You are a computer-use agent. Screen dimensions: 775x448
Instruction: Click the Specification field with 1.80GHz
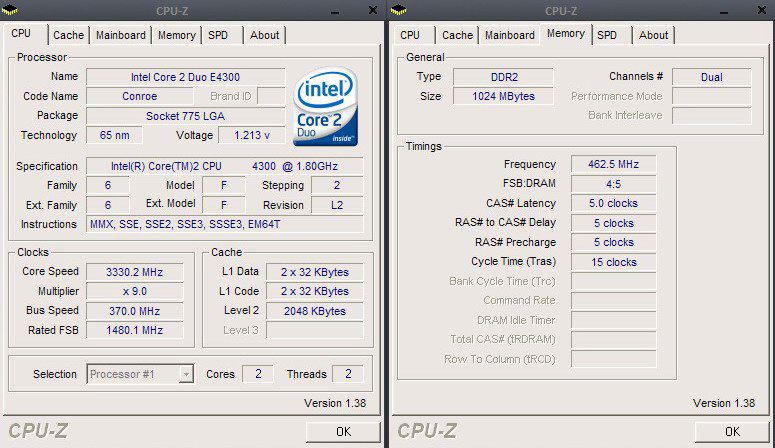[x=225, y=166]
